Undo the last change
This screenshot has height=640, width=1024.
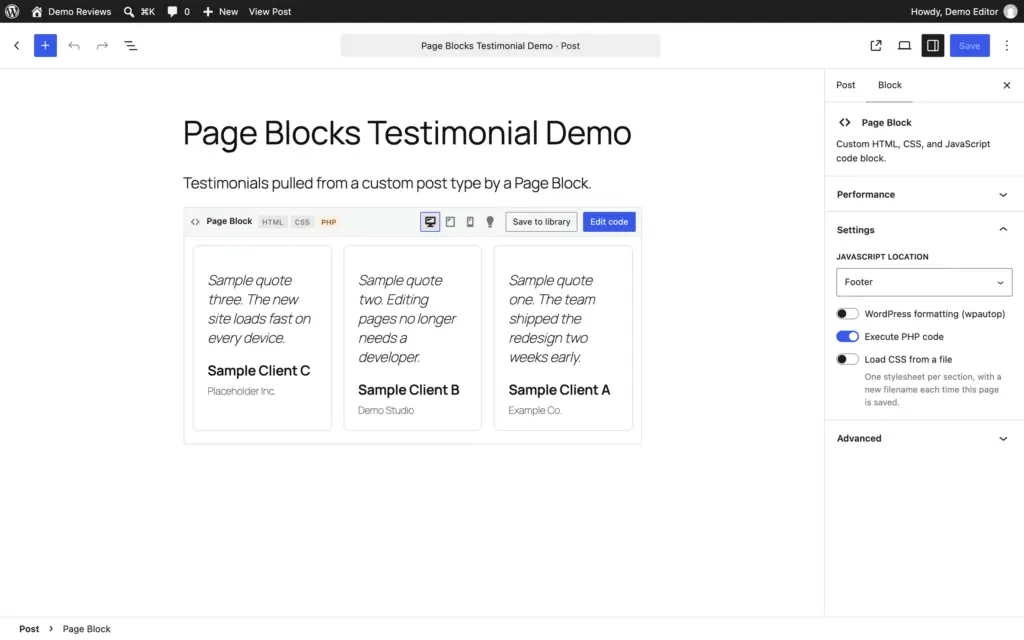[x=74, y=46]
